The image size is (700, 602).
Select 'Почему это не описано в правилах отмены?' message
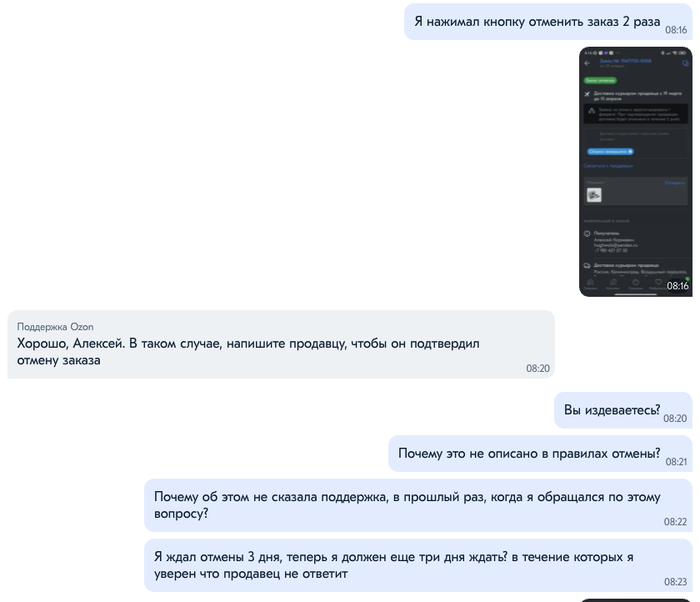[540, 453]
